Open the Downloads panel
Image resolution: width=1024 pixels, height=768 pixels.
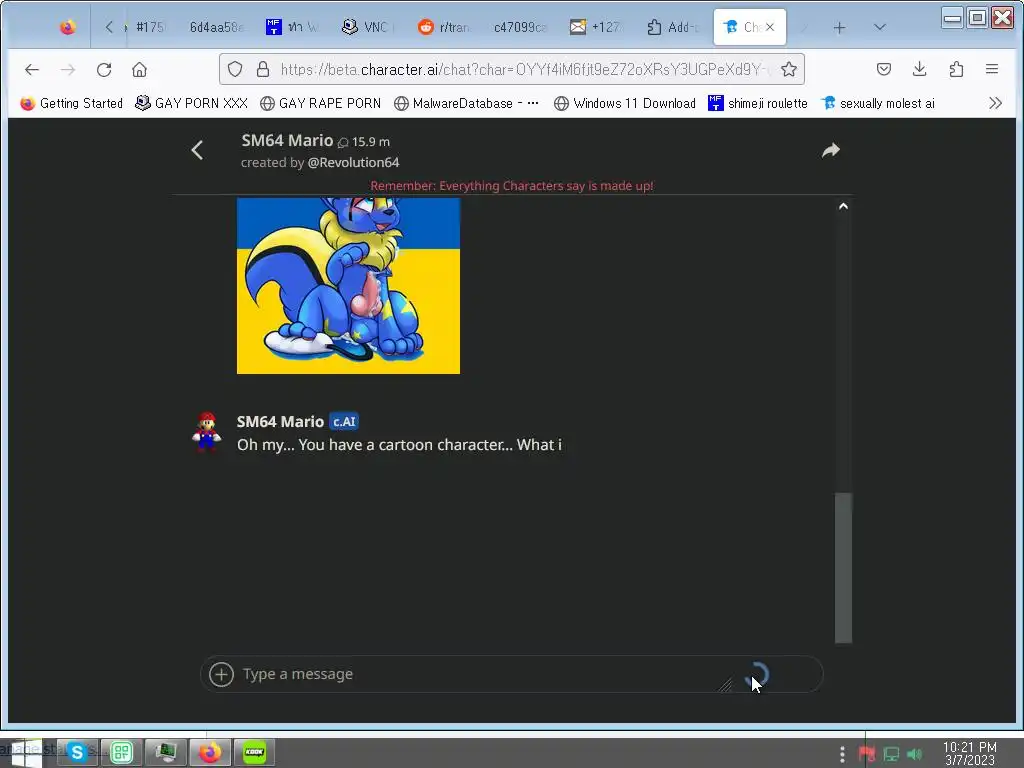pos(920,69)
